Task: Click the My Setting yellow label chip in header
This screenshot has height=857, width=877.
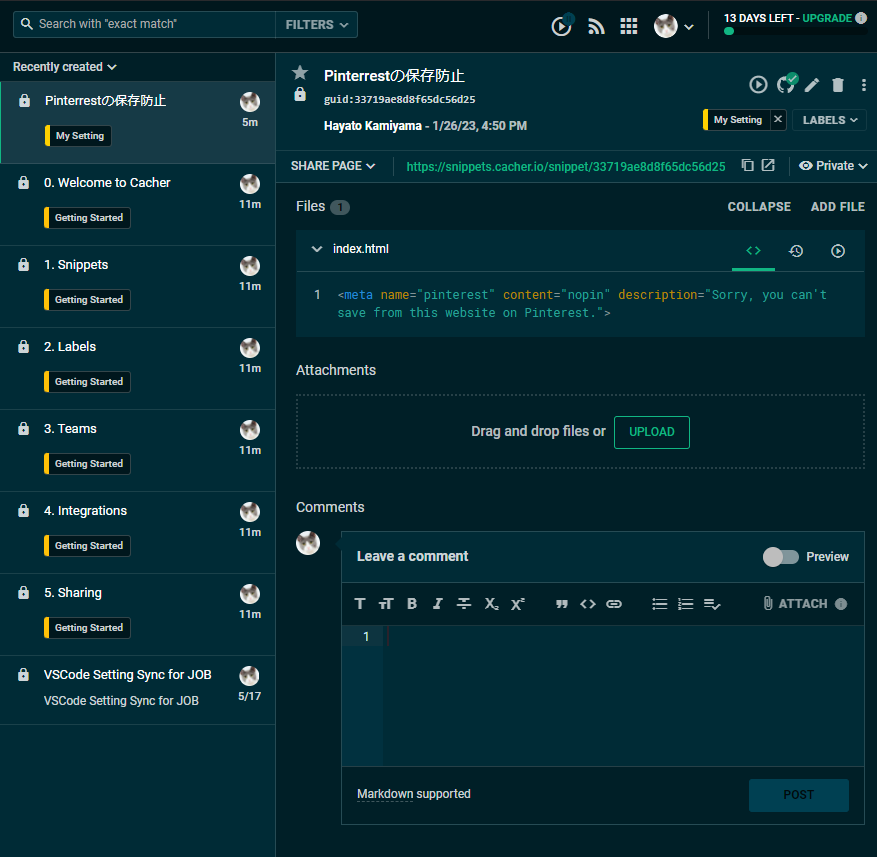Action: (x=737, y=120)
